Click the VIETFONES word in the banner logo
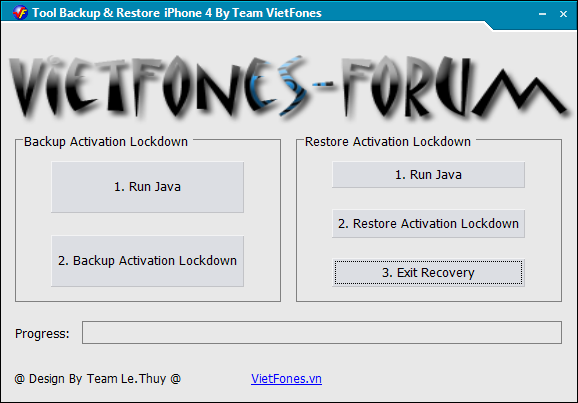 159,87
